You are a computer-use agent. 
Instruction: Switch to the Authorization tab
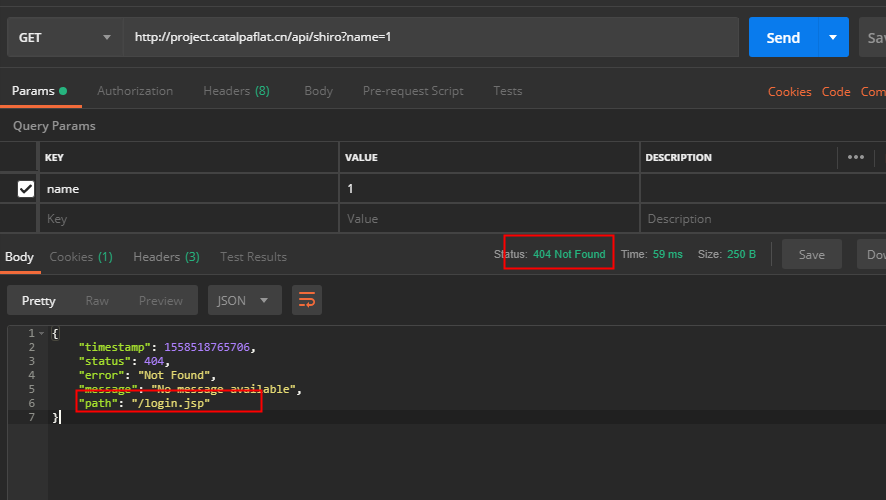(x=135, y=91)
